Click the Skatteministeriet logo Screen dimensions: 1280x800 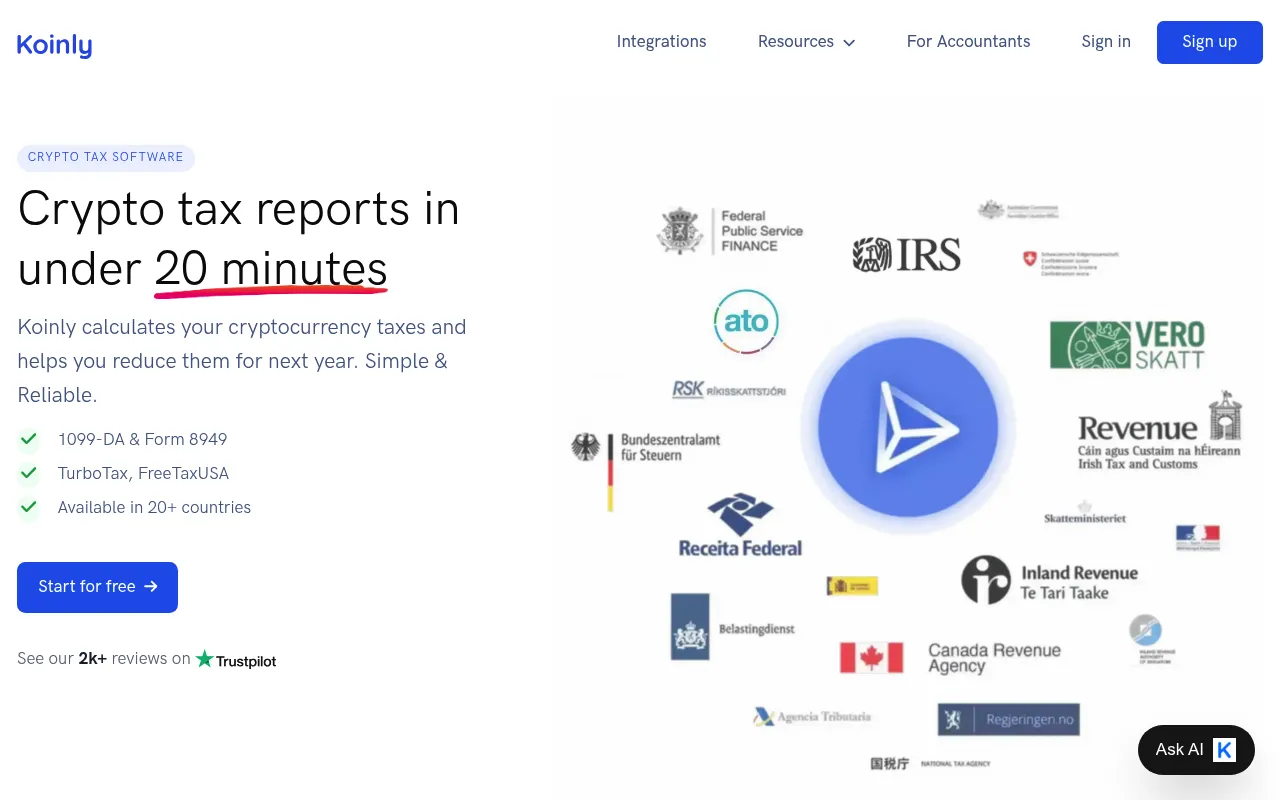tap(1085, 513)
